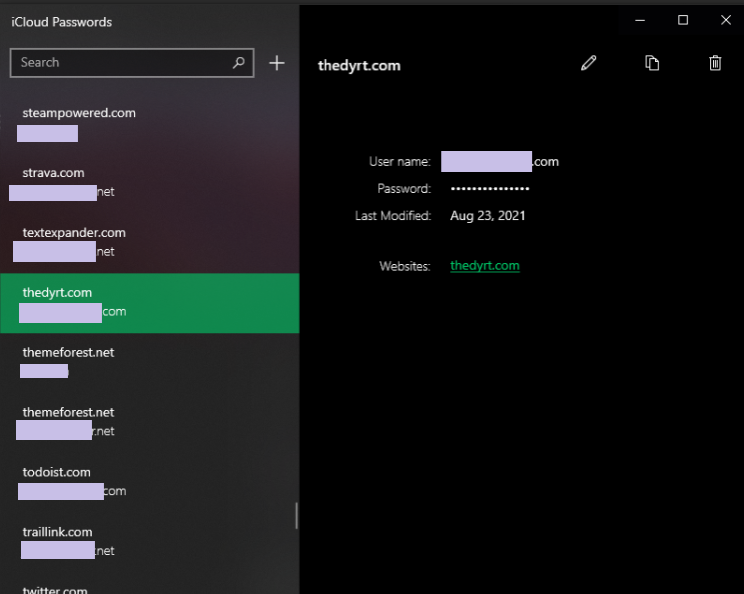Click the masked password dots

point(490,189)
